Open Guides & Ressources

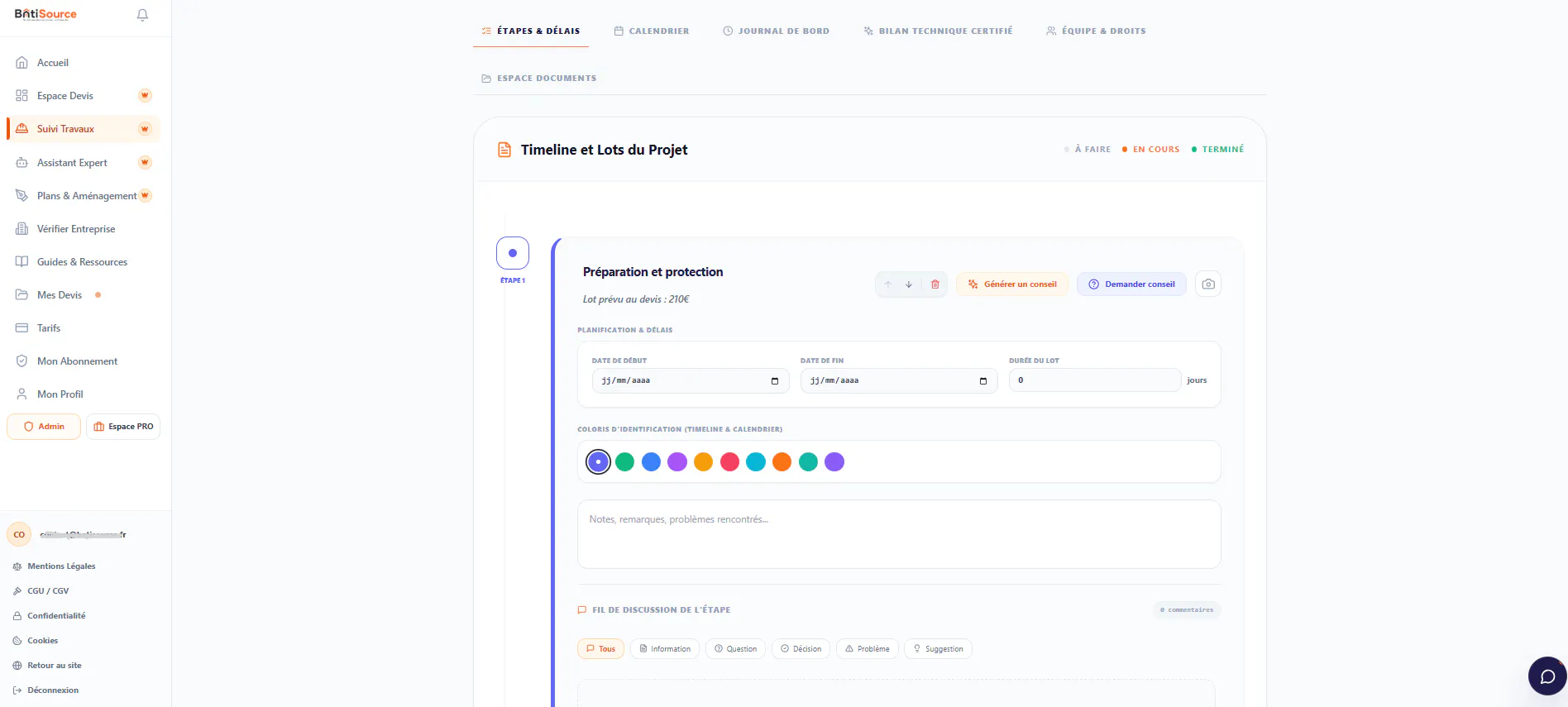[83, 262]
